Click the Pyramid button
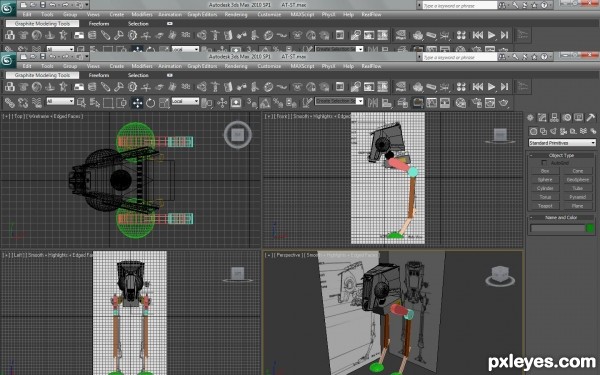 (577, 197)
